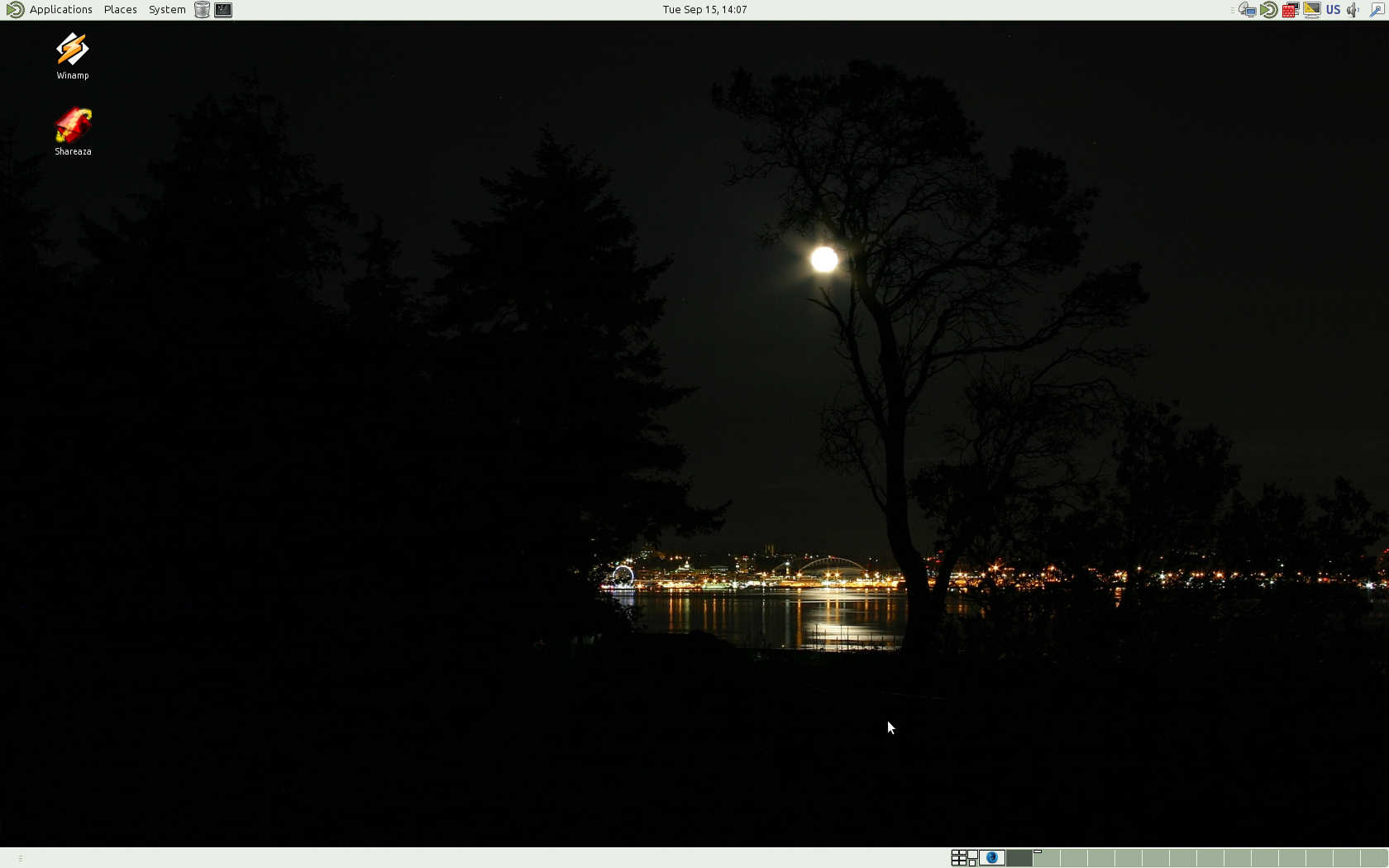Click the top panel applet handle by tray

1232,10
